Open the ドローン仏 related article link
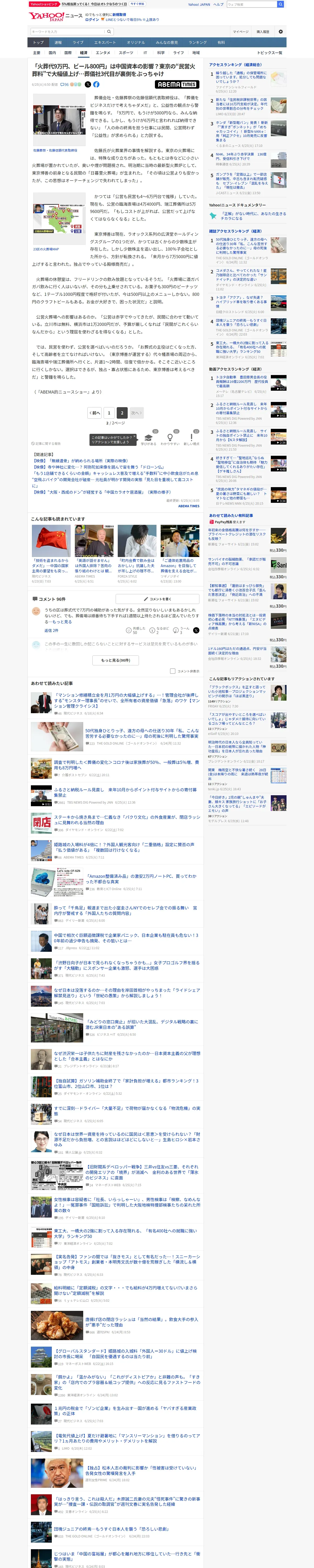The image size is (314, 1568). coord(98,467)
